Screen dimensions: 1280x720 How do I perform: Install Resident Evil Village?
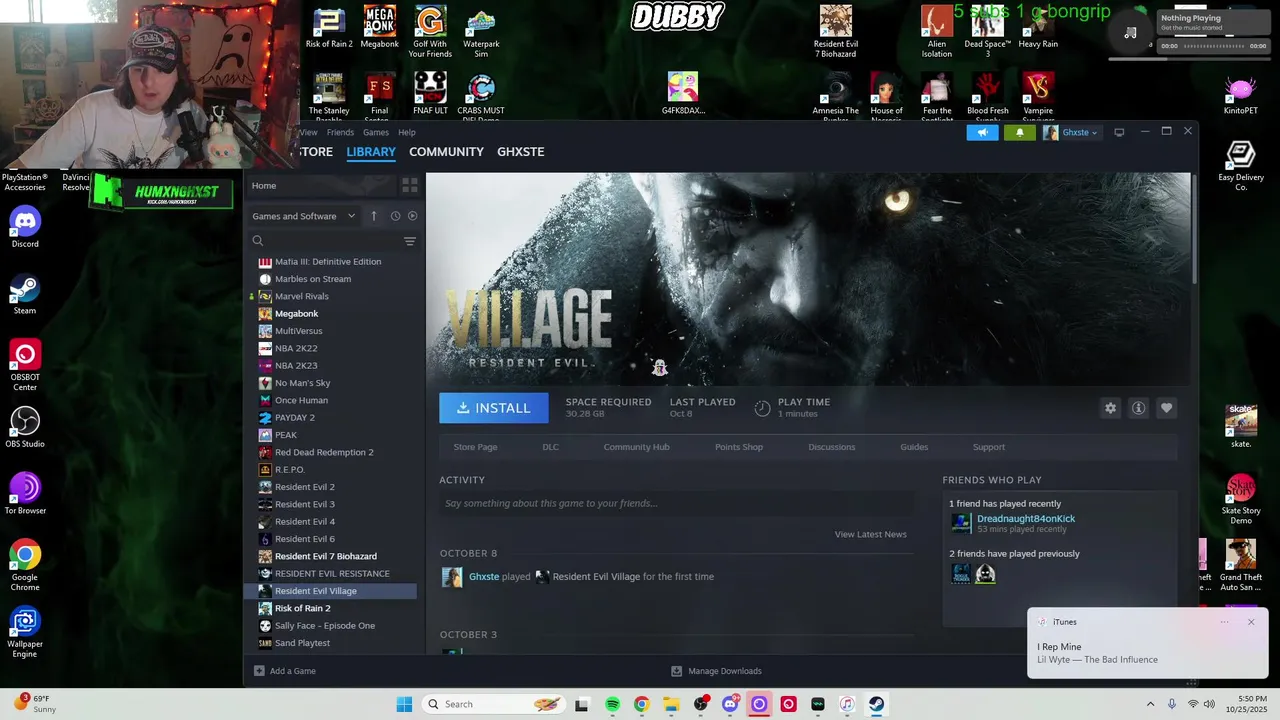coord(494,408)
